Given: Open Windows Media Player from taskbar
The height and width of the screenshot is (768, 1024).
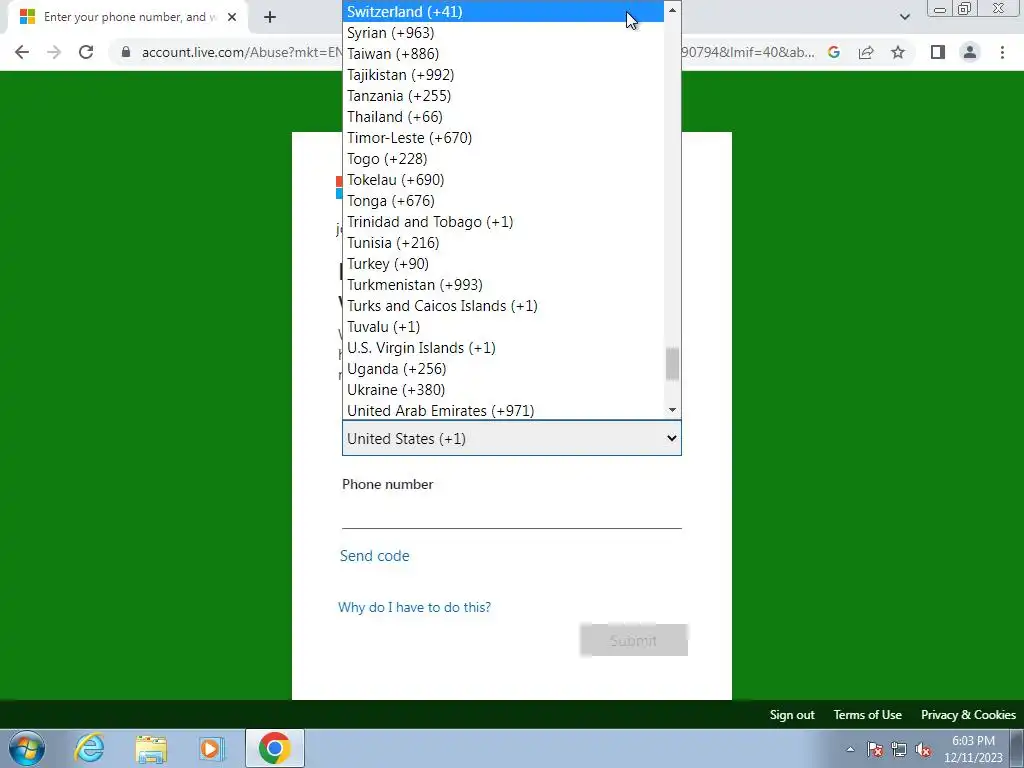Looking at the screenshot, I should tap(212, 748).
